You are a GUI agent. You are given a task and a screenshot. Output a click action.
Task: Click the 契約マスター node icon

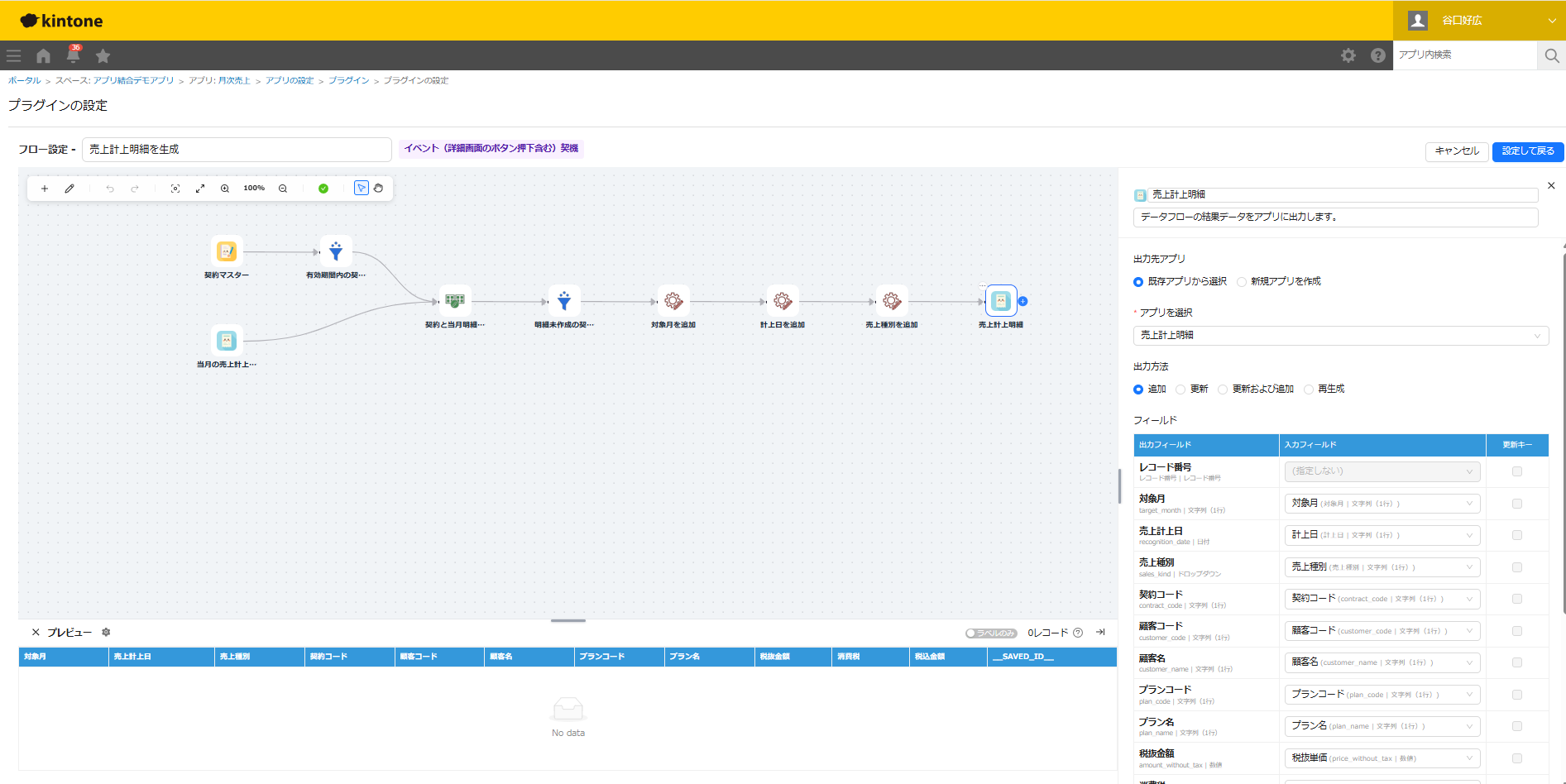pyautogui.click(x=227, y=251)
